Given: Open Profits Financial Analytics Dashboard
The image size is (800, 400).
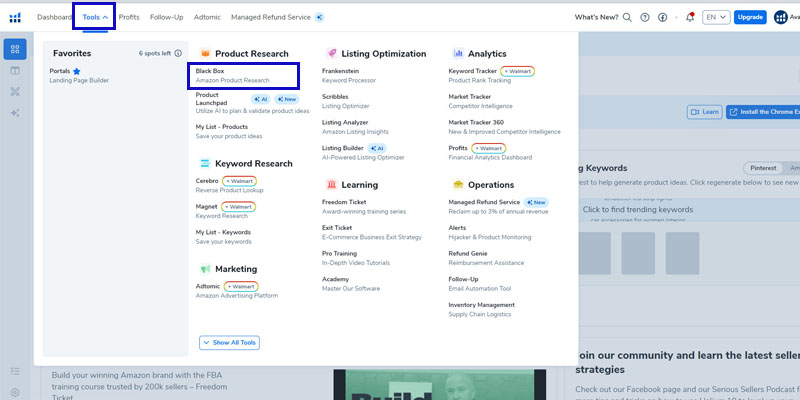Looking at the screenshot, I should (x=490, y=153).
